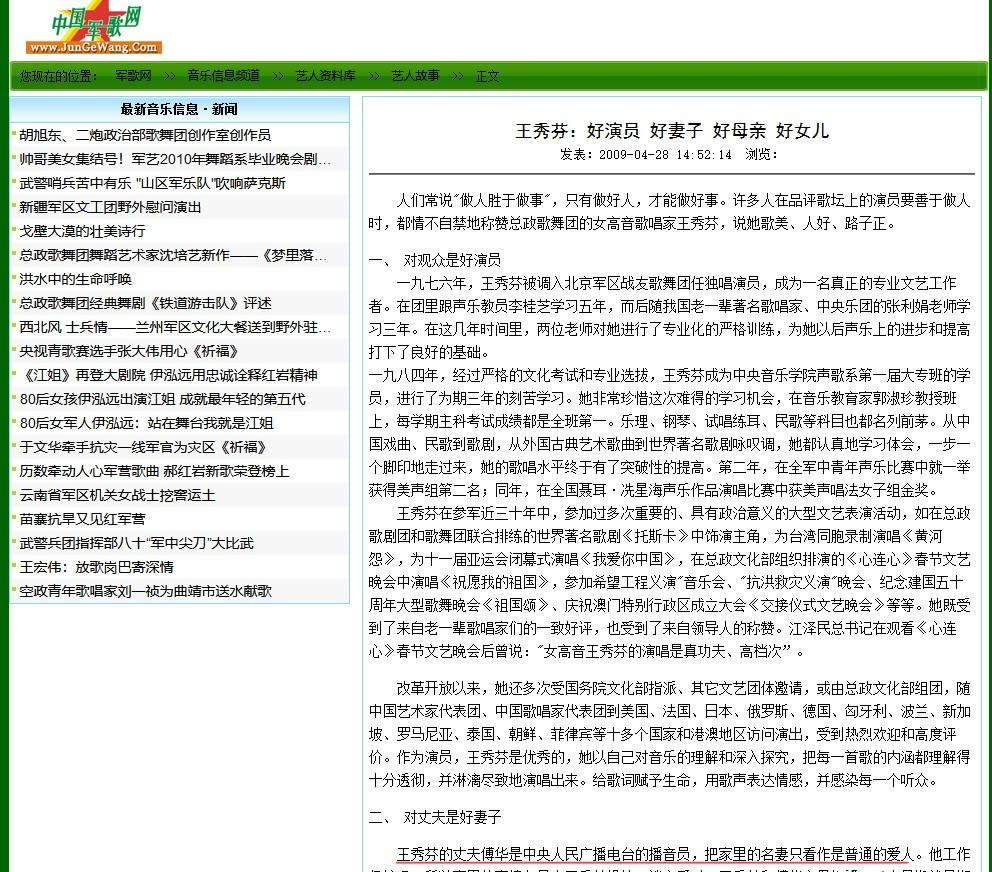Open 王宏伟：放歌岗巴寄深情 article

96,568
